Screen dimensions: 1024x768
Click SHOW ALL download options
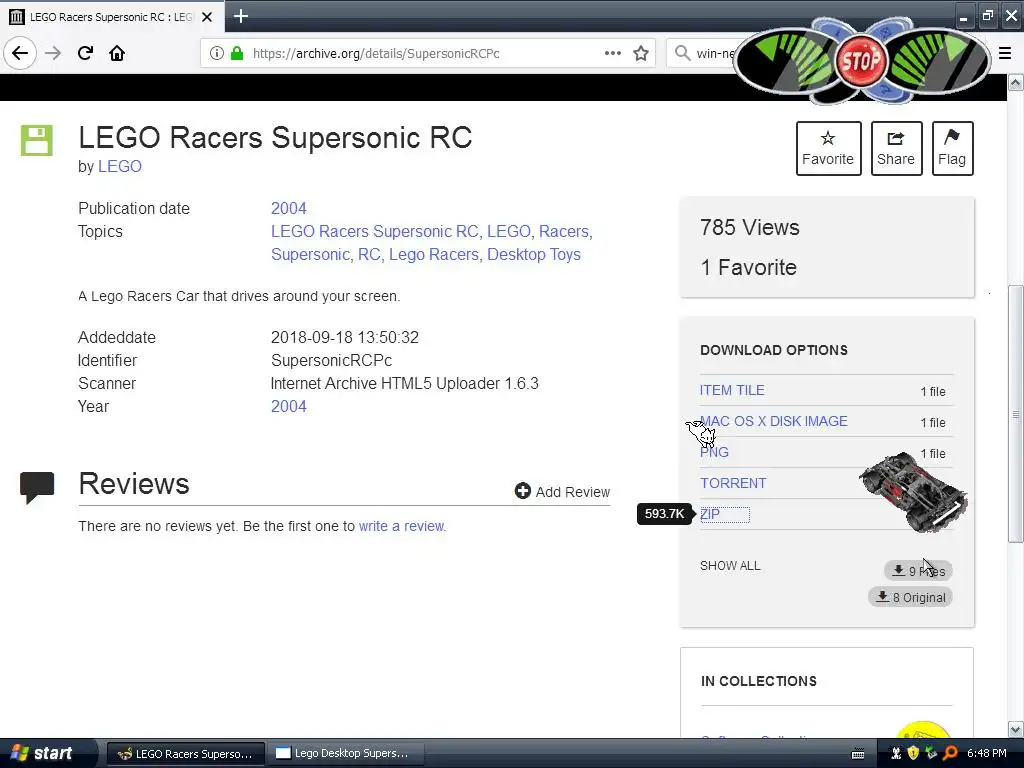[x=730, y=566]
